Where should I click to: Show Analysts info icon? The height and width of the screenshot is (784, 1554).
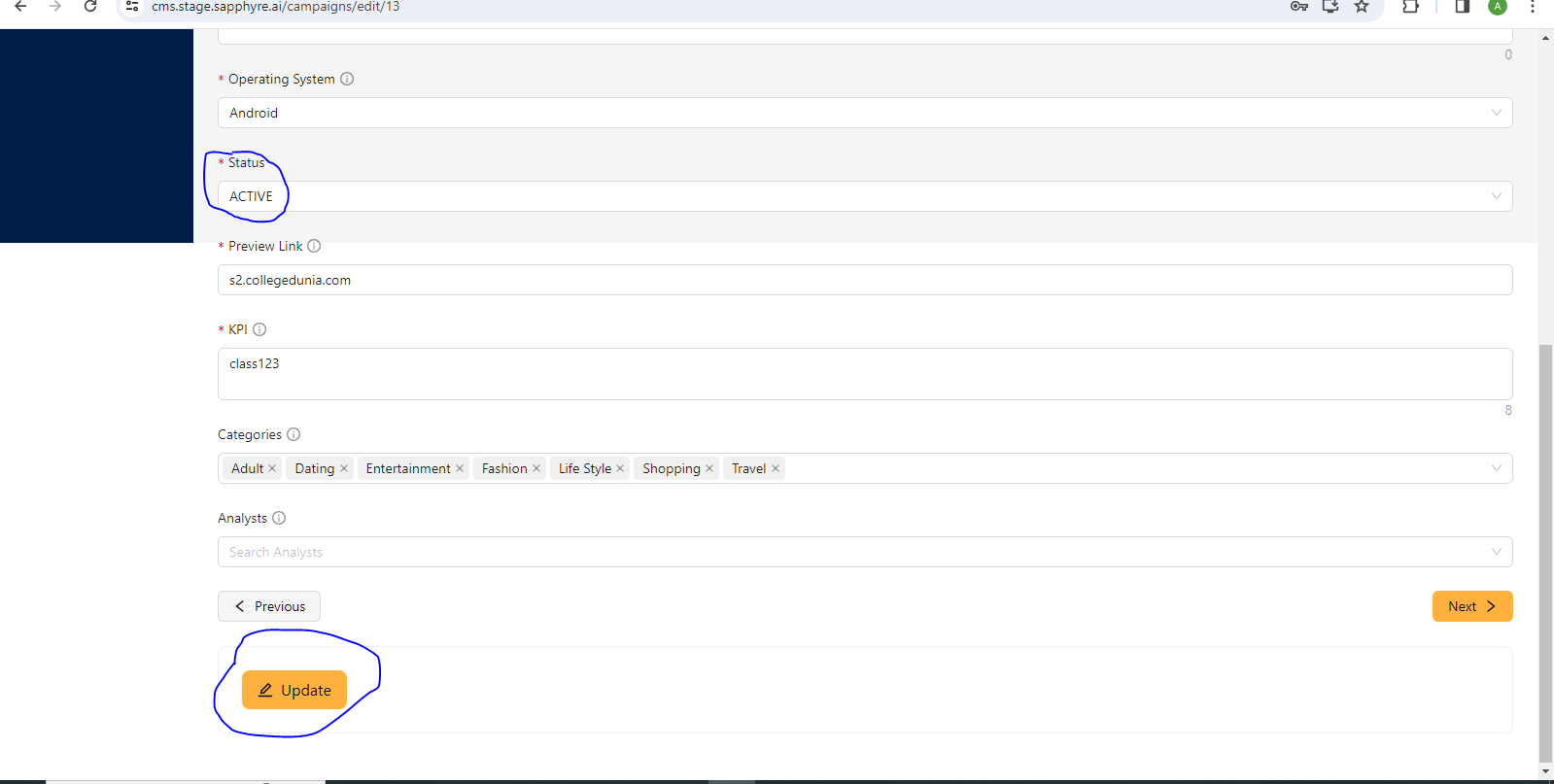click(x=279, y=518)
